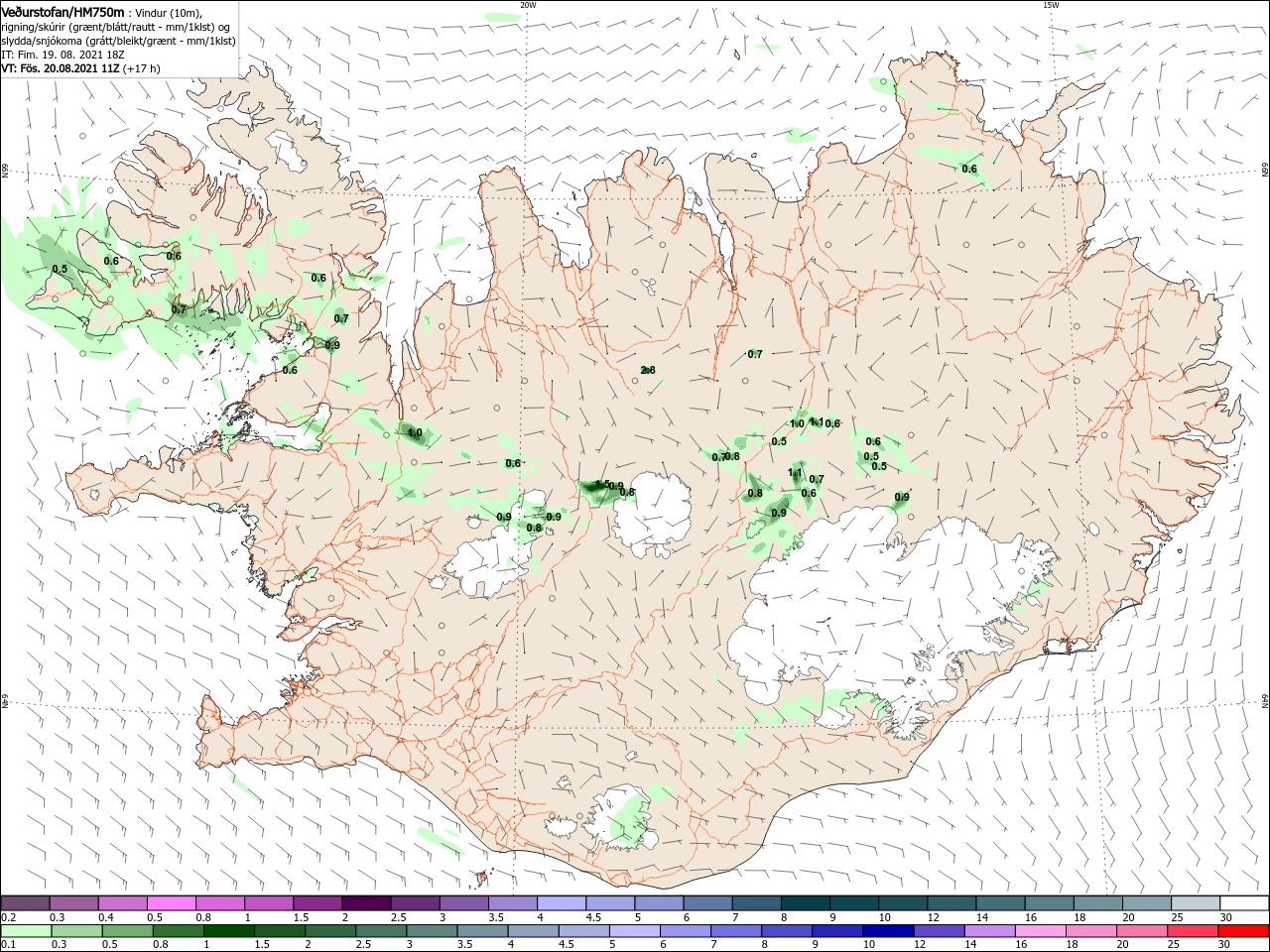1270x952 pixels.
Task: Click the 20W longitude label at the top
Action: click(528, 5)
